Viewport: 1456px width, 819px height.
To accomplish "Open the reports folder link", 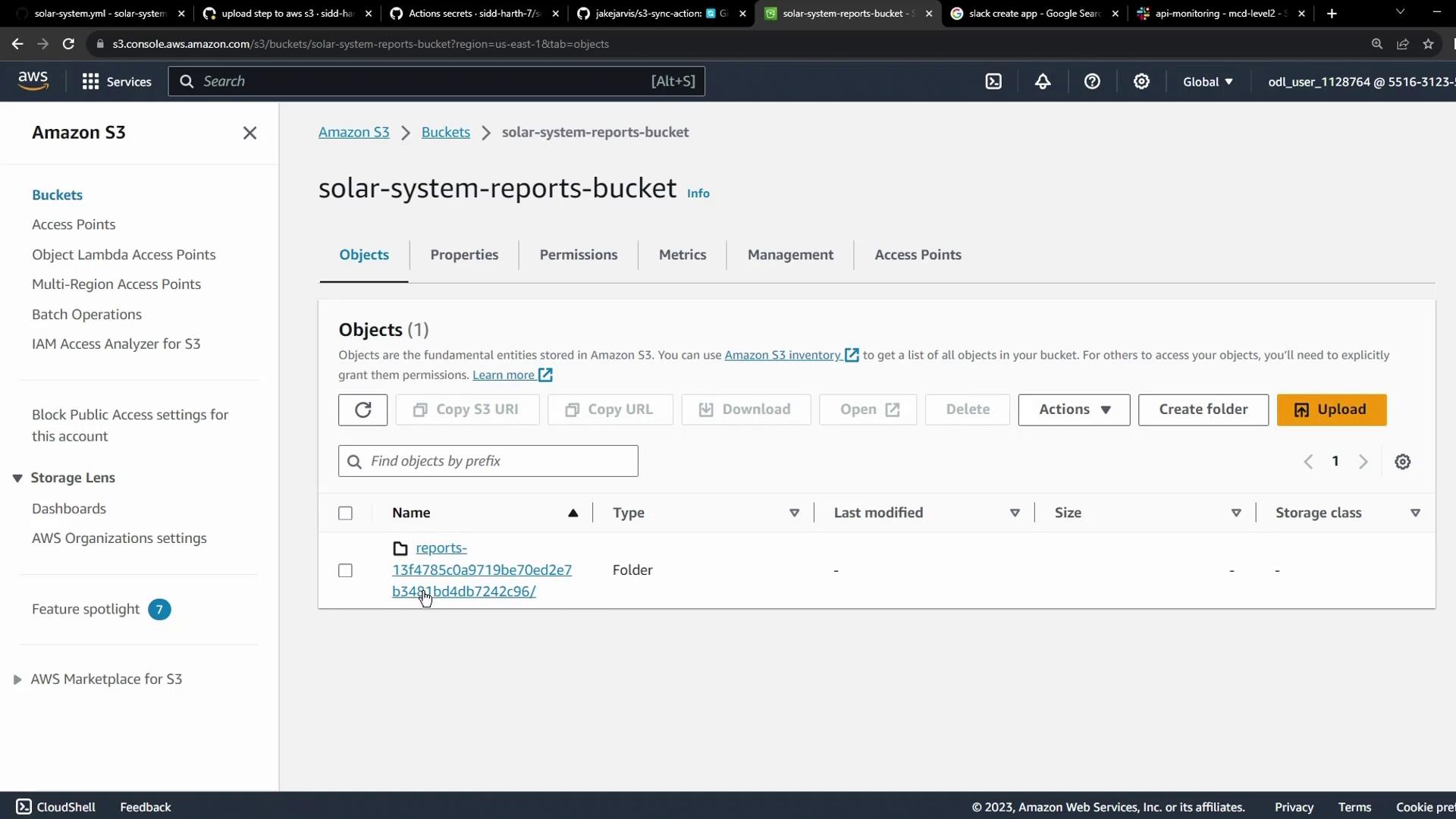I will point(482,570).
